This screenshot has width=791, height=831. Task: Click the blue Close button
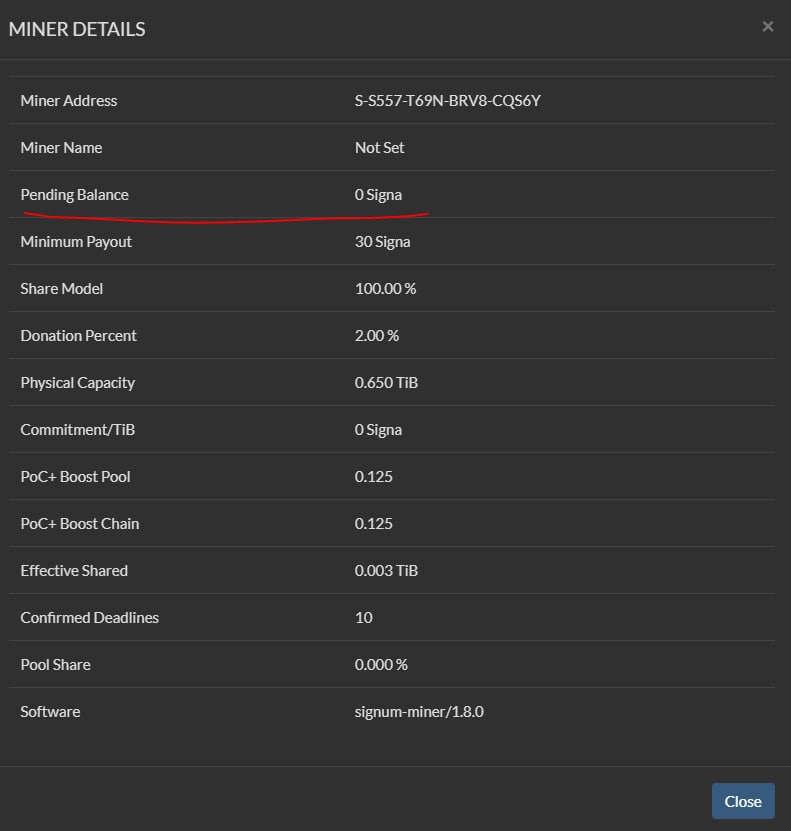[743, 801]
